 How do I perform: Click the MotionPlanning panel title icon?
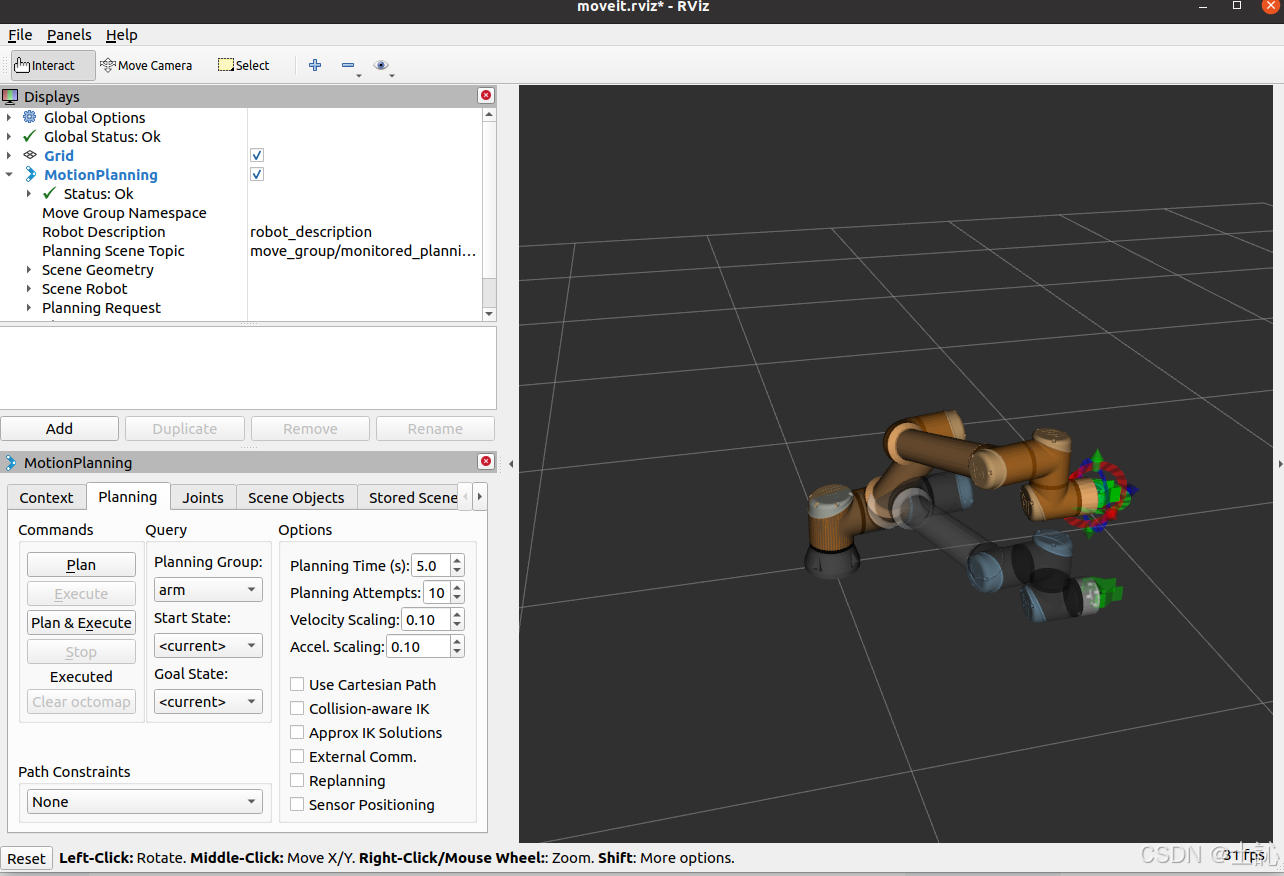(11, 462)
